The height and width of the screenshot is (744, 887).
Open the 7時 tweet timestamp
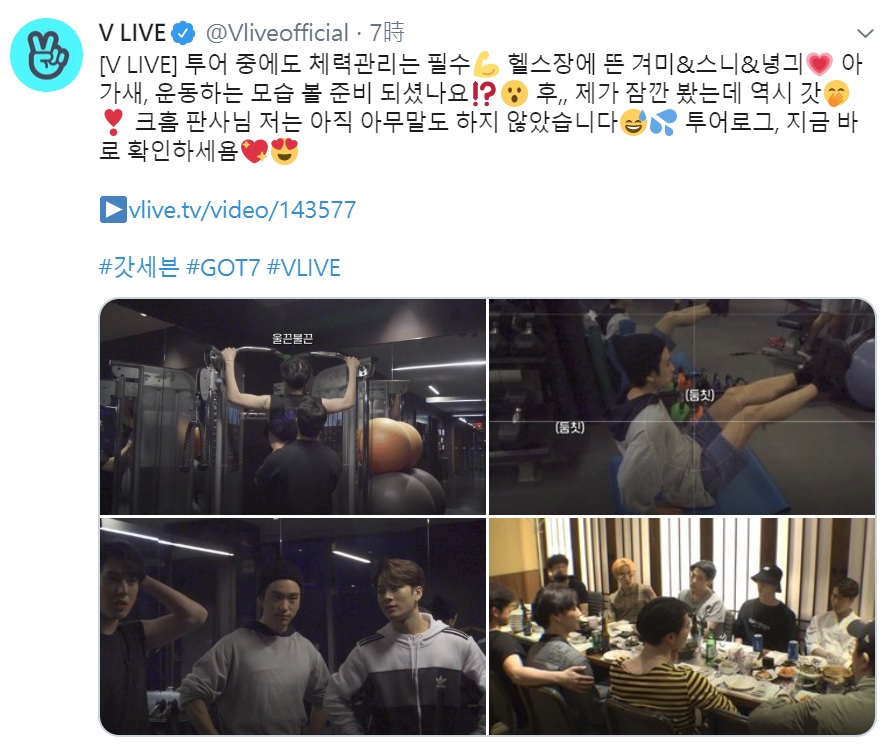coord(387,33)
